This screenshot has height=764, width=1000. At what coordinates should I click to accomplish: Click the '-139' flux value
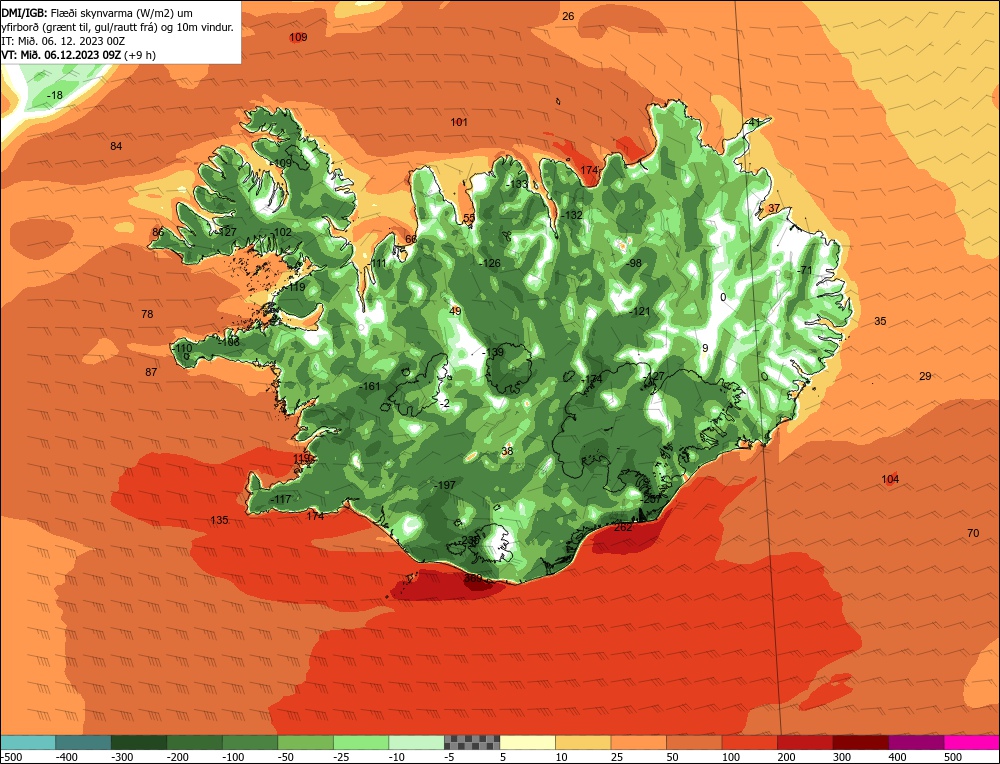point(493,353)
